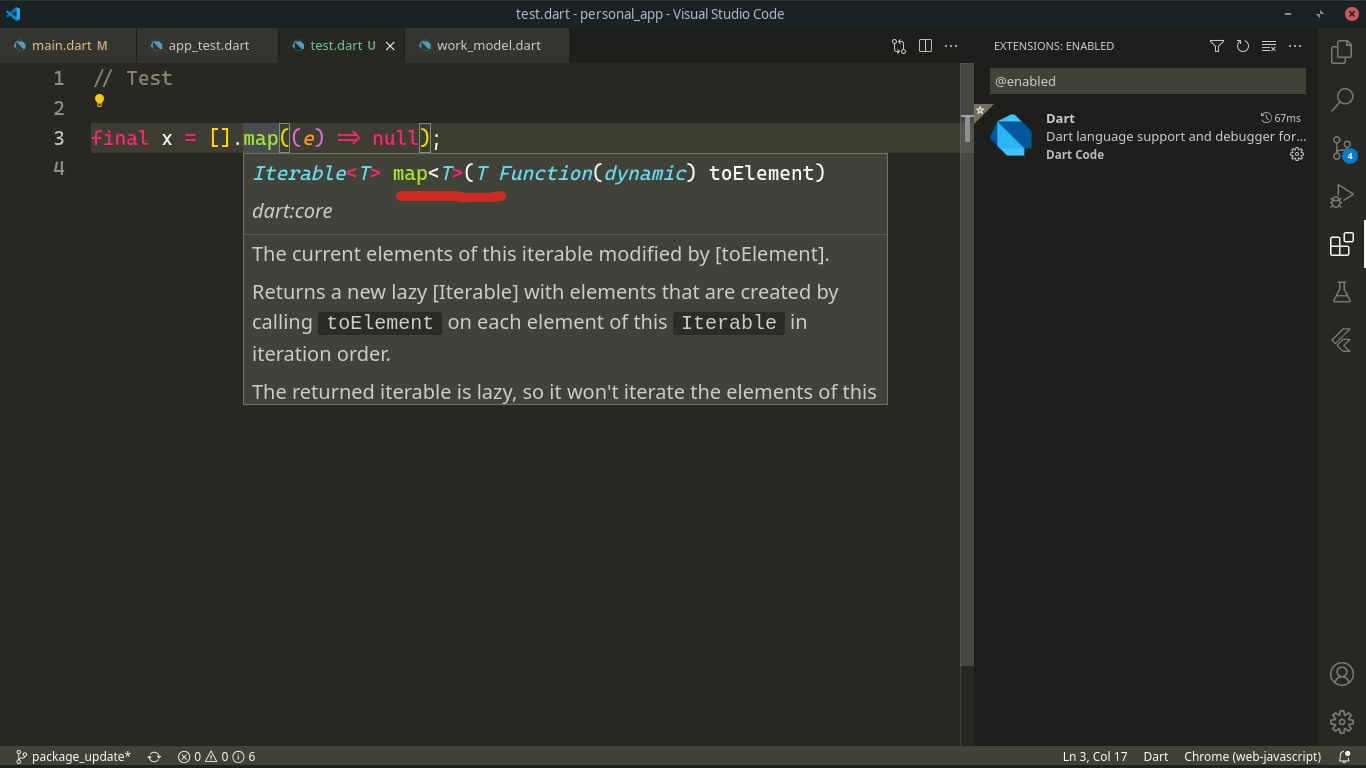This screenshot has height=768, width=1366.
Task: Switch to the work_model.dart tab
Action: 488,46
